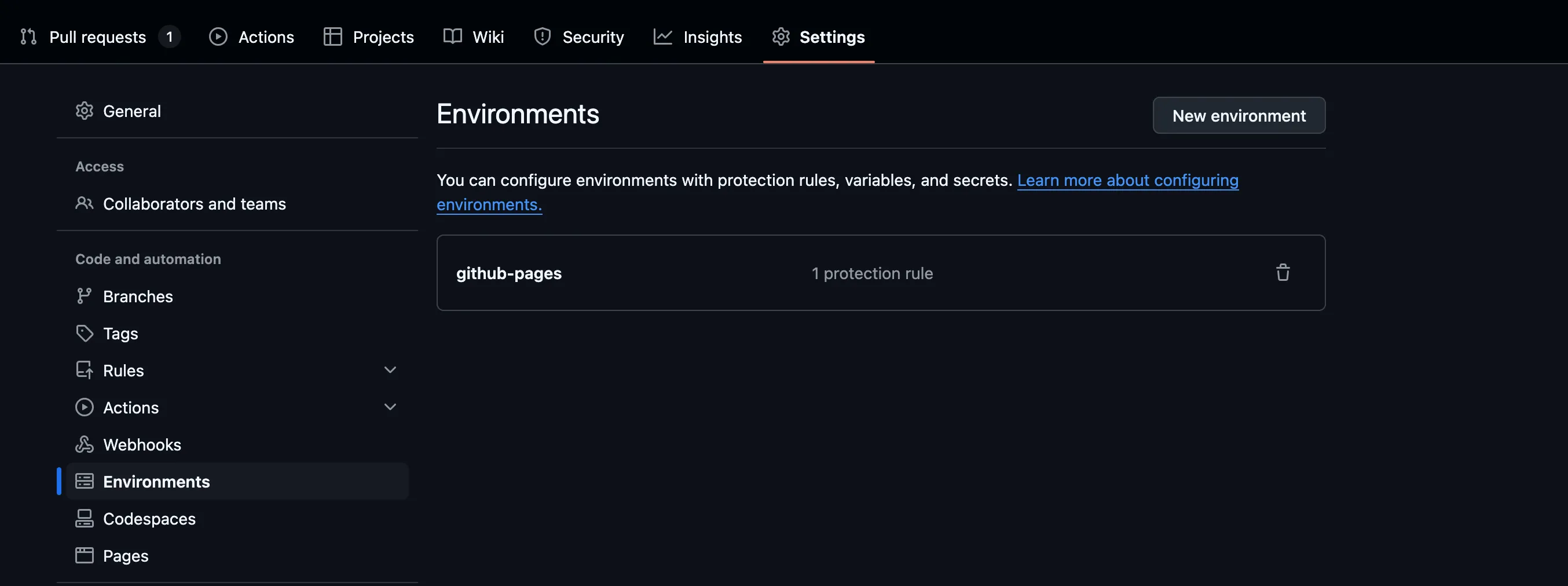
Task: Open the Insights graph icon
Action: click(x=663, y=36)
